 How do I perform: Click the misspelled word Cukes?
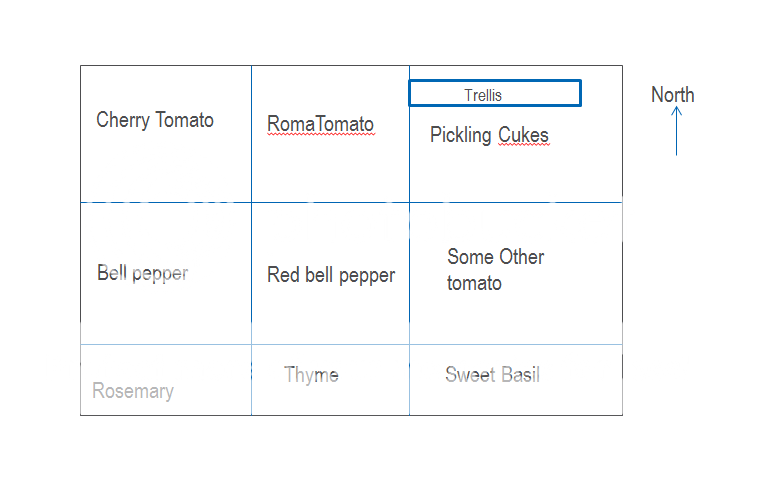tap(523, 135)
